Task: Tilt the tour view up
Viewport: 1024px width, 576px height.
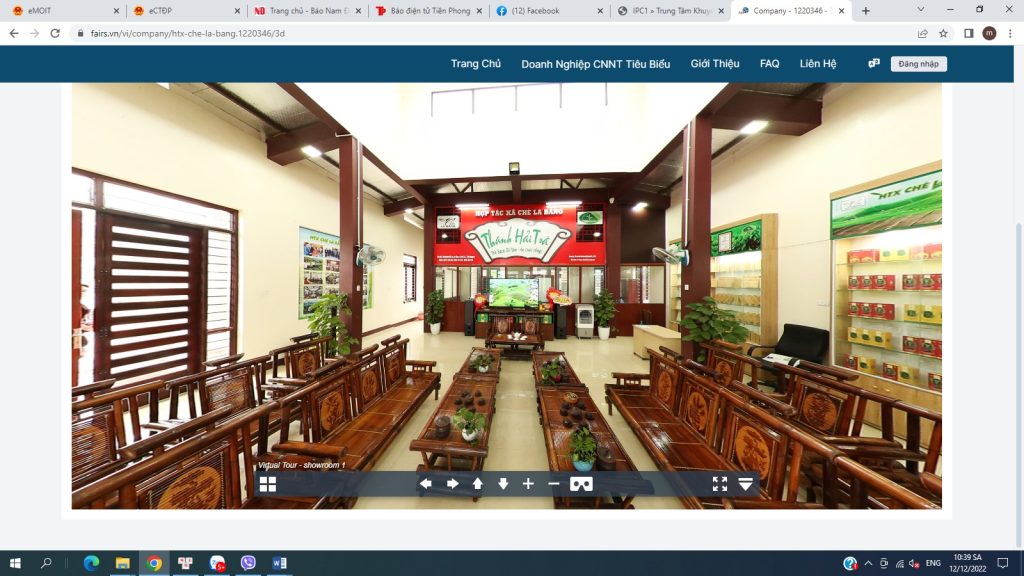Action: [x=478, y=484]
